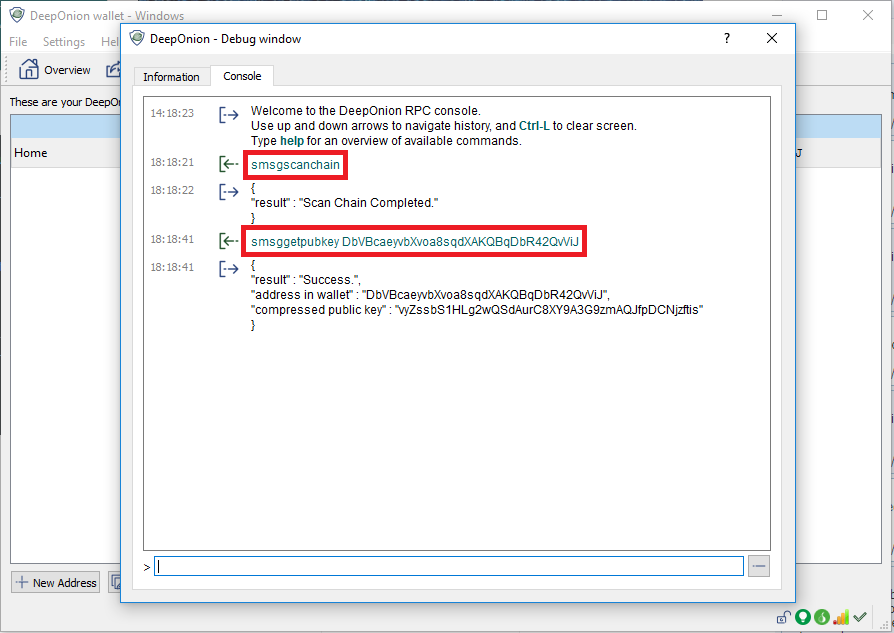Click the unlocked padlock wallet encryption icon
This screenshot has height=633, width=894.
783,617
